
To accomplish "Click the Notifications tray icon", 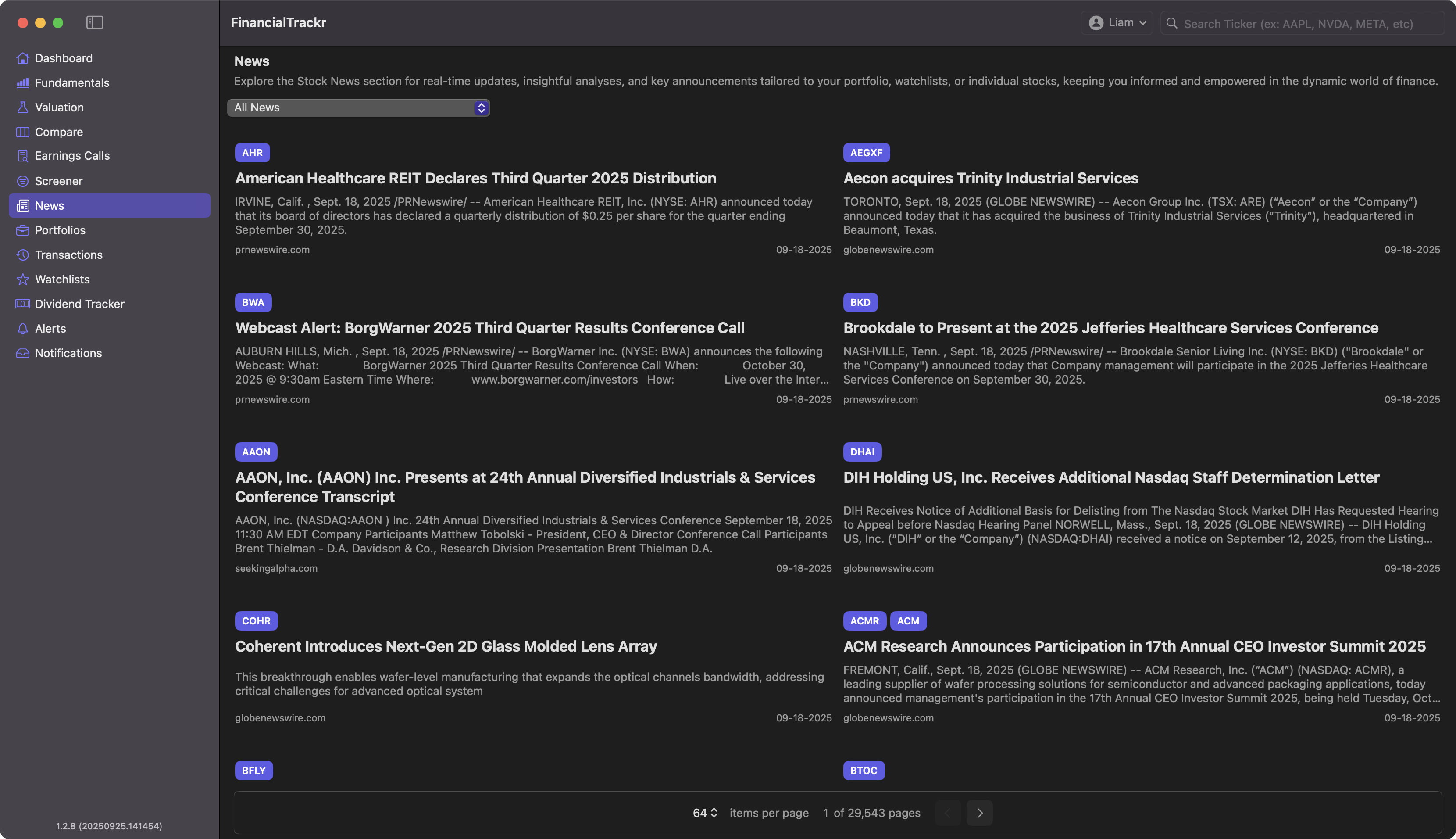I will [x=22, y=353].
